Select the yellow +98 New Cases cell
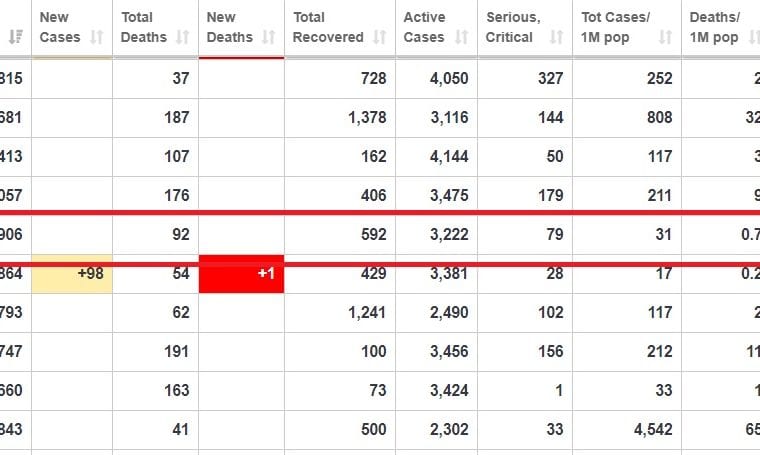 click(72, 274)
